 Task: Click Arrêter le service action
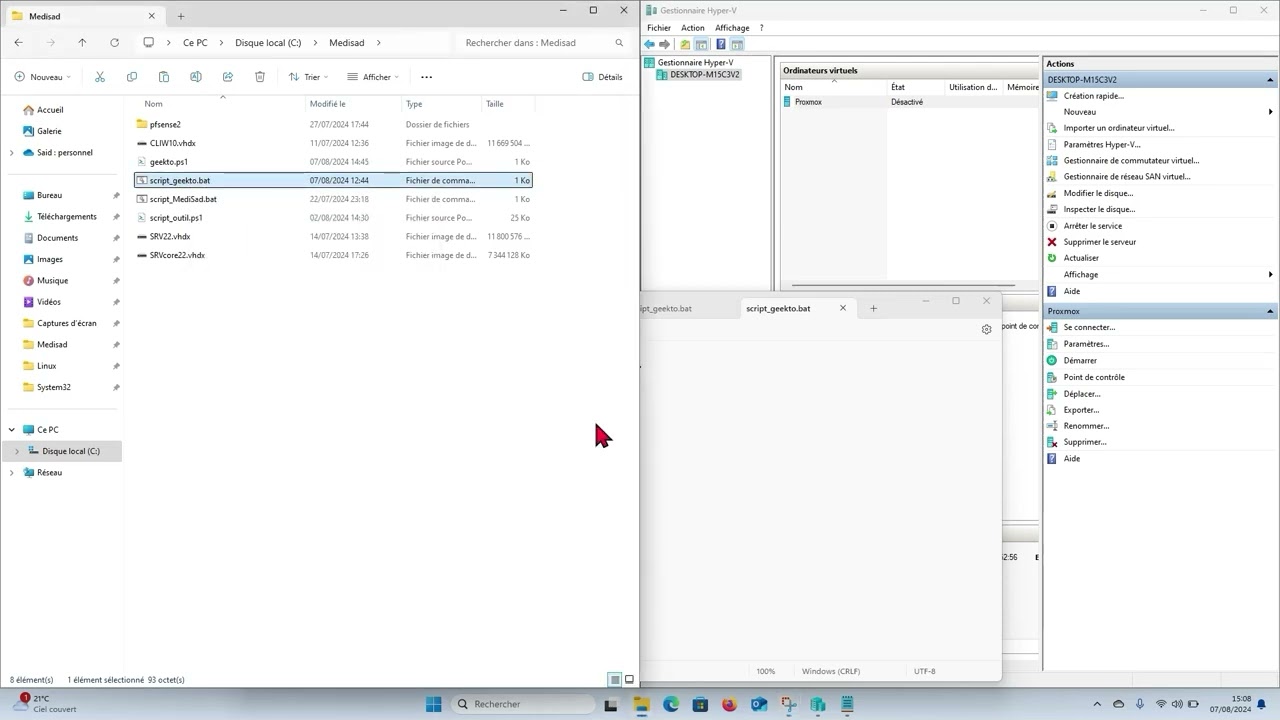1092,226
